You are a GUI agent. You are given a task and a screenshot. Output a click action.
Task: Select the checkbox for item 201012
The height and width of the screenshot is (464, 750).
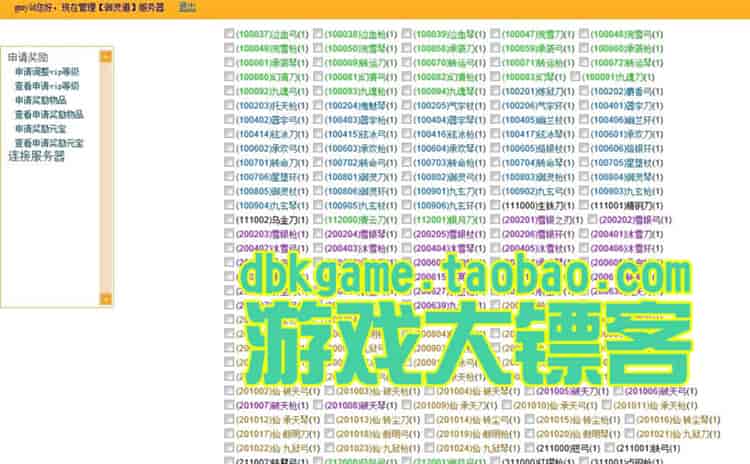click(x=230, y=420)
